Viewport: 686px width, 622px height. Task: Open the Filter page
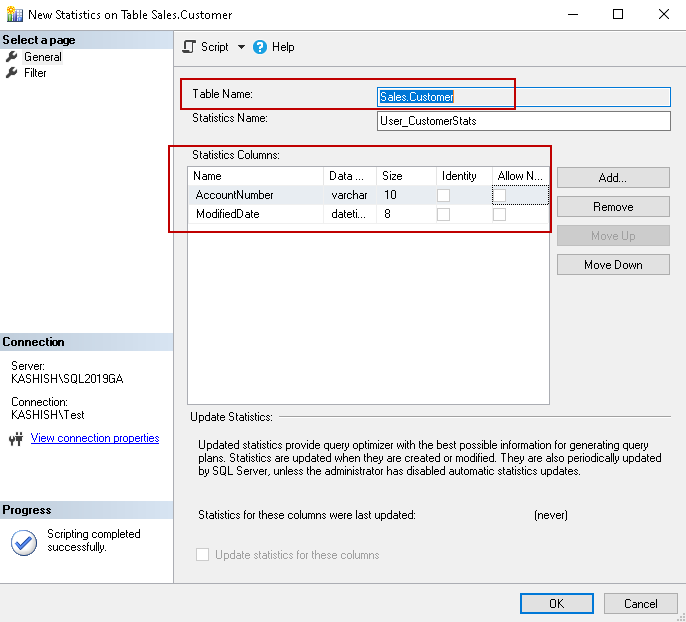coord(35,73)
